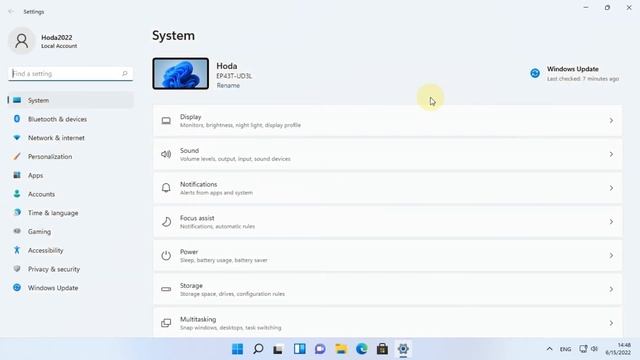Open Accessibility in the sidebar
This screenshot has height=360, width=640.
71,250
